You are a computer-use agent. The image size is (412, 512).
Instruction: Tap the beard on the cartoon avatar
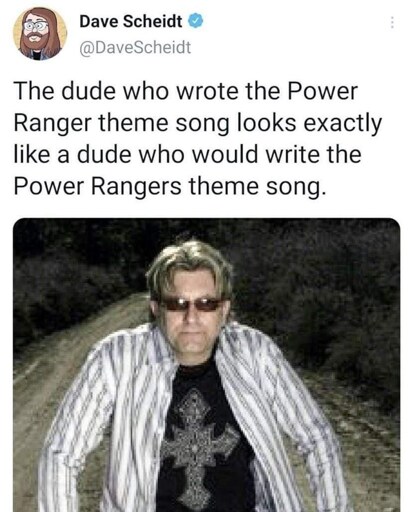pos(35,42)
